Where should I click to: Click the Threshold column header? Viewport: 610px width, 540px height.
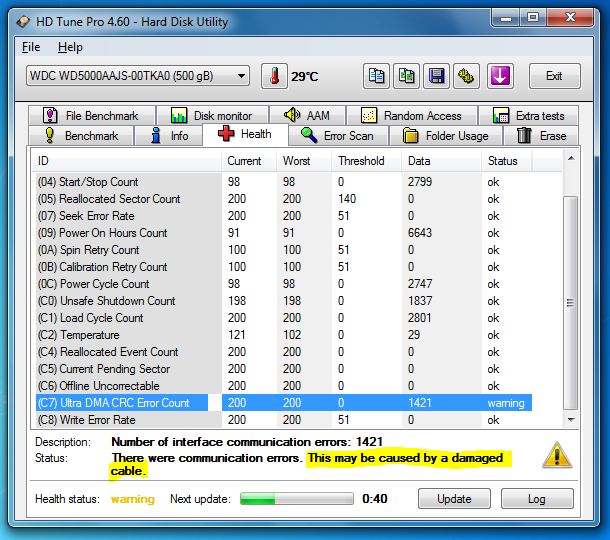pyautogui.click(x=367, y=161)
